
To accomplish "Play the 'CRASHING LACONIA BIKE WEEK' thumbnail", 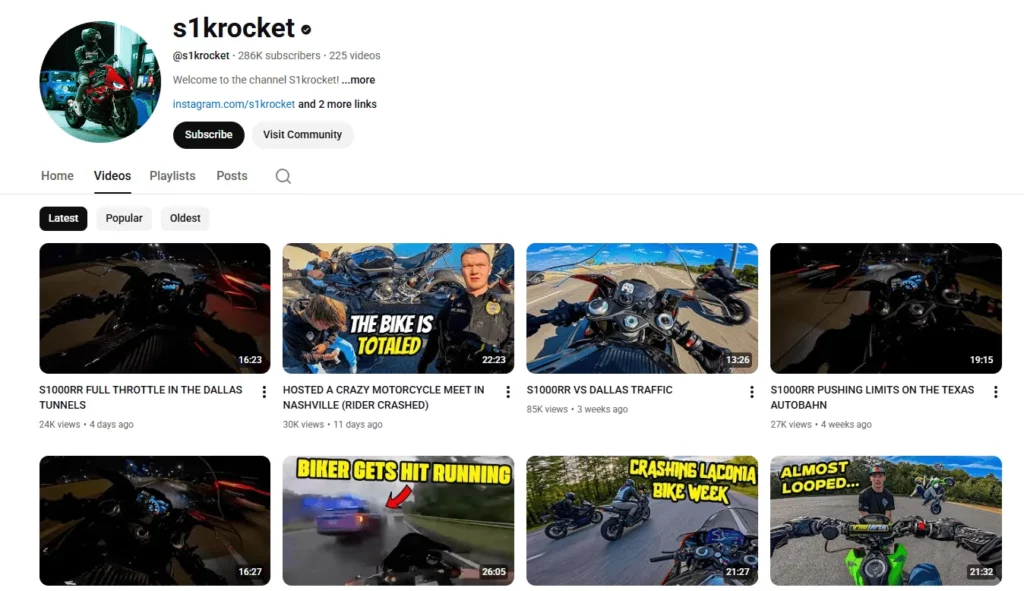I will [642, 520].
